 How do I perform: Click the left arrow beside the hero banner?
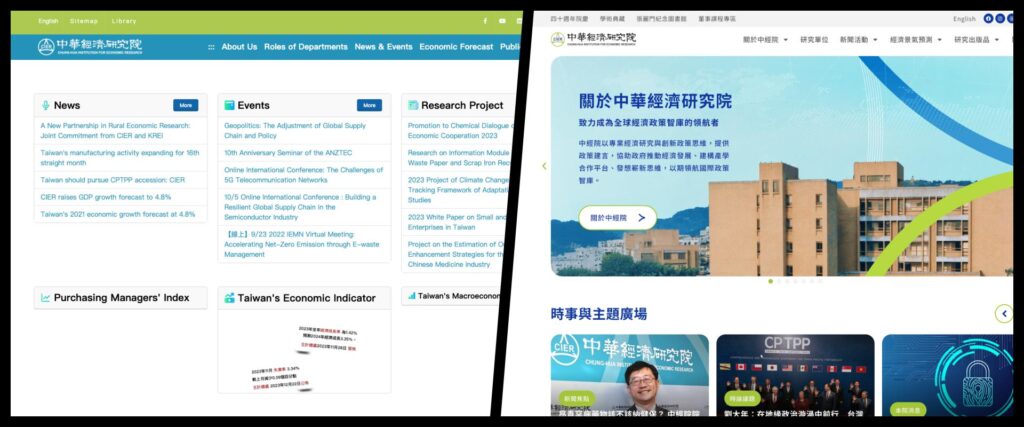coord(544,166)
